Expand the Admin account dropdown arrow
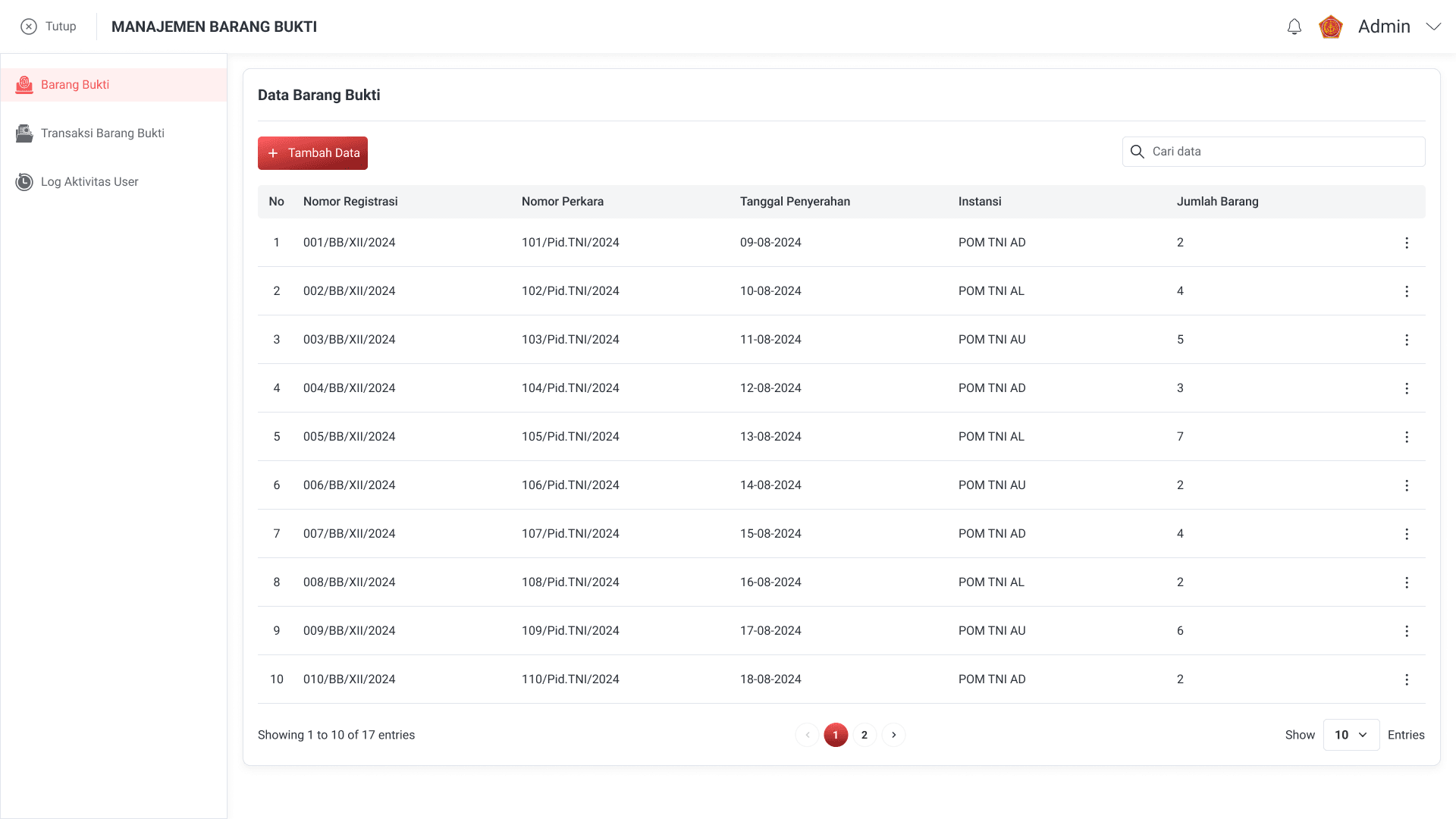 pyautogui.click(x=1433, y=27)
